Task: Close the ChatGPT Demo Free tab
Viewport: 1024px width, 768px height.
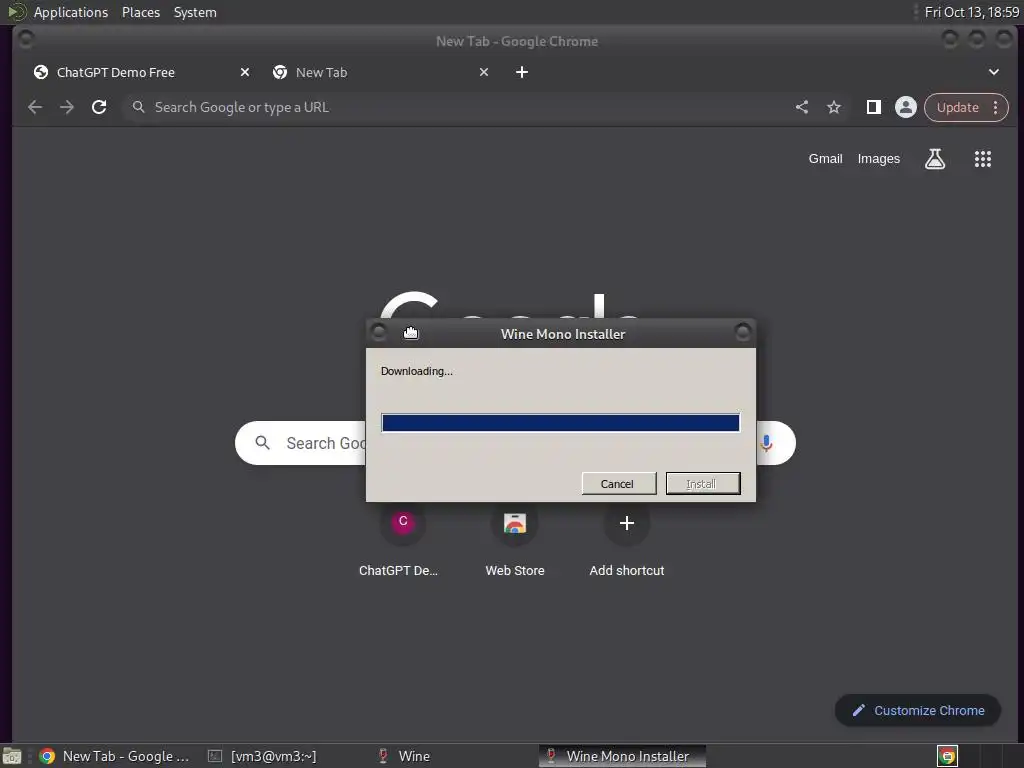Action: (x=245, y=72)
